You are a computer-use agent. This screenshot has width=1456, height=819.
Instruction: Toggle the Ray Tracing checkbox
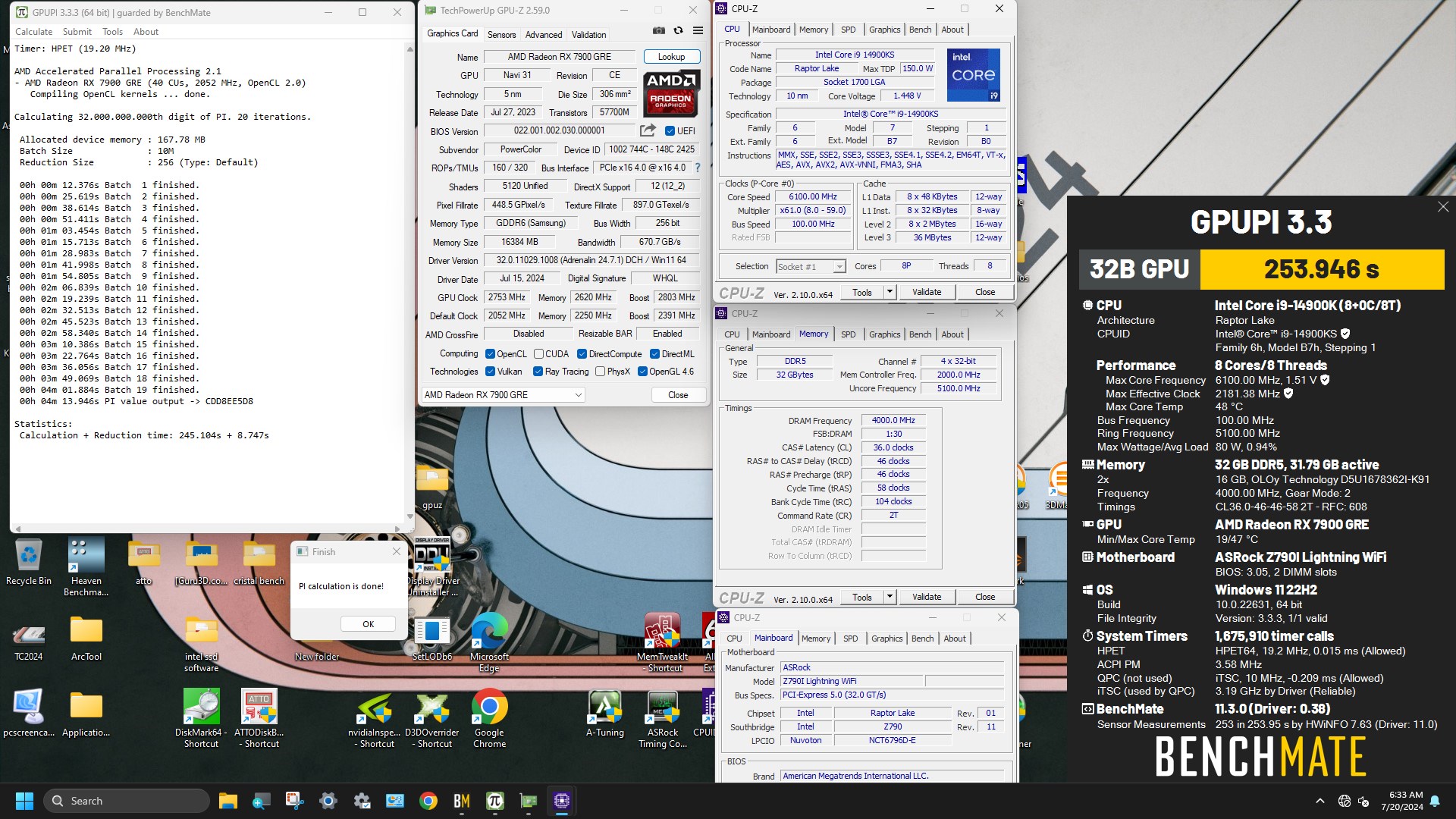(x=538, y=372)
